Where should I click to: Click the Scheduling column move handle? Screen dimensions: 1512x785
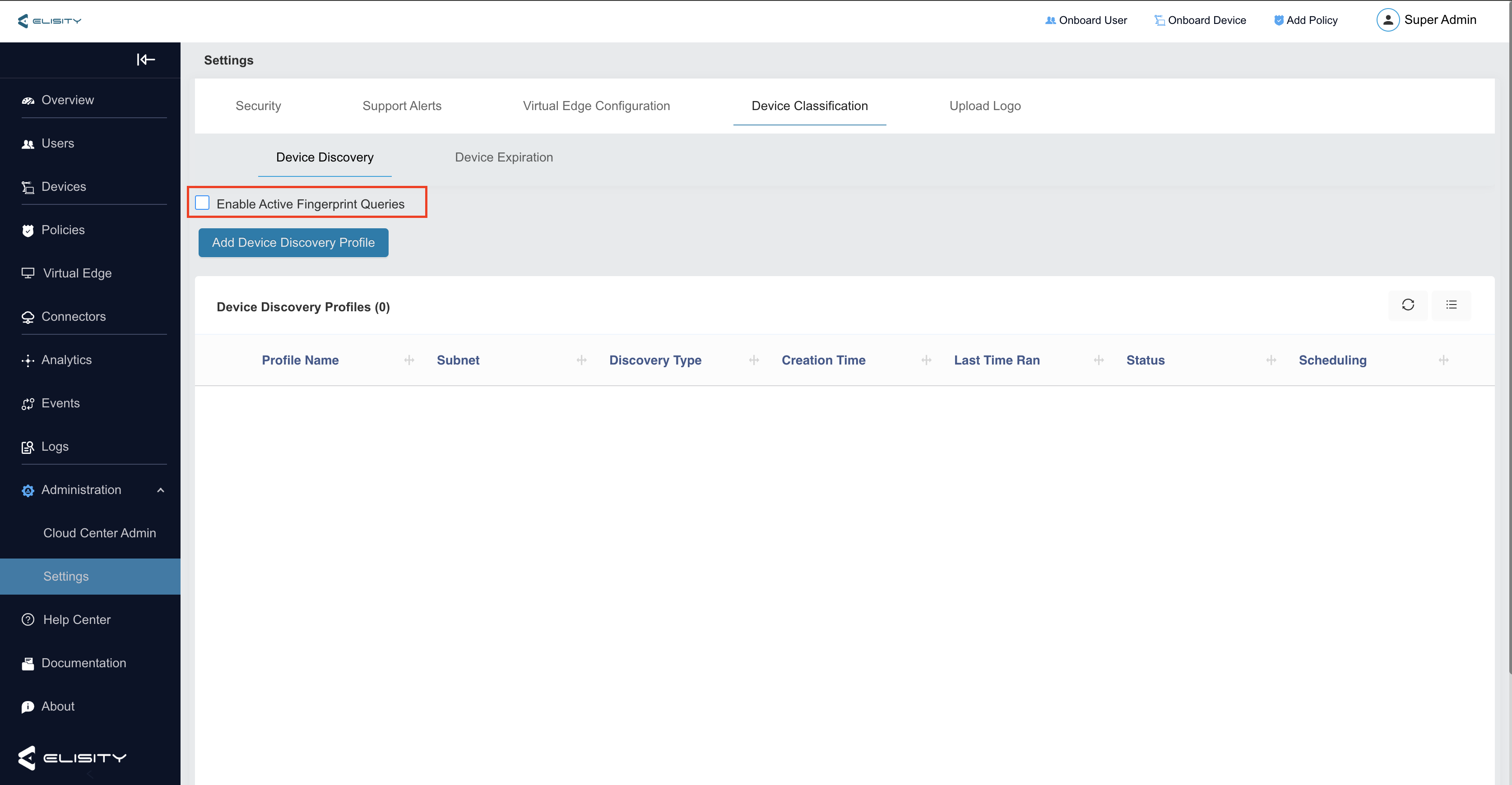(x=1443, y=360)
